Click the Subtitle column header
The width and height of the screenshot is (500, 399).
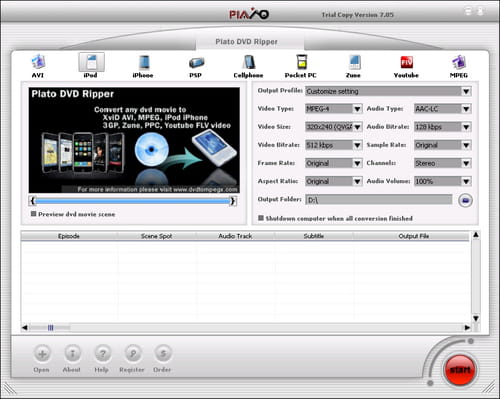tap(314, 236)
